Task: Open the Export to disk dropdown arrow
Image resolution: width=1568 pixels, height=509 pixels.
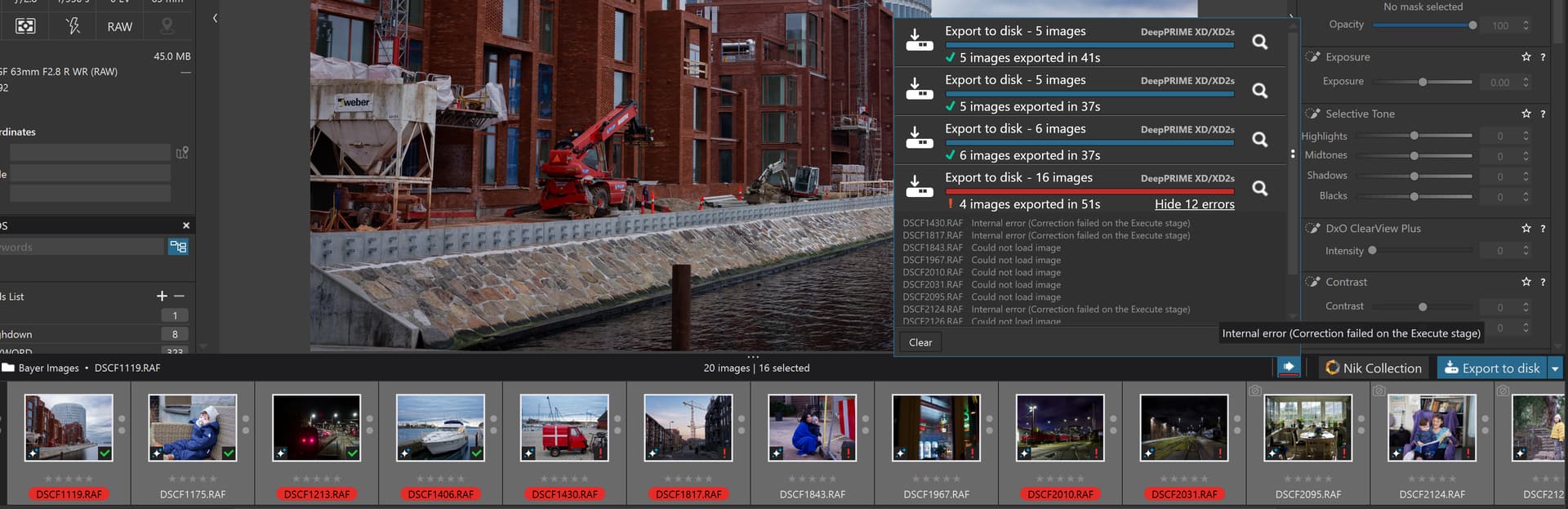Action: [x=1555, y=368]
